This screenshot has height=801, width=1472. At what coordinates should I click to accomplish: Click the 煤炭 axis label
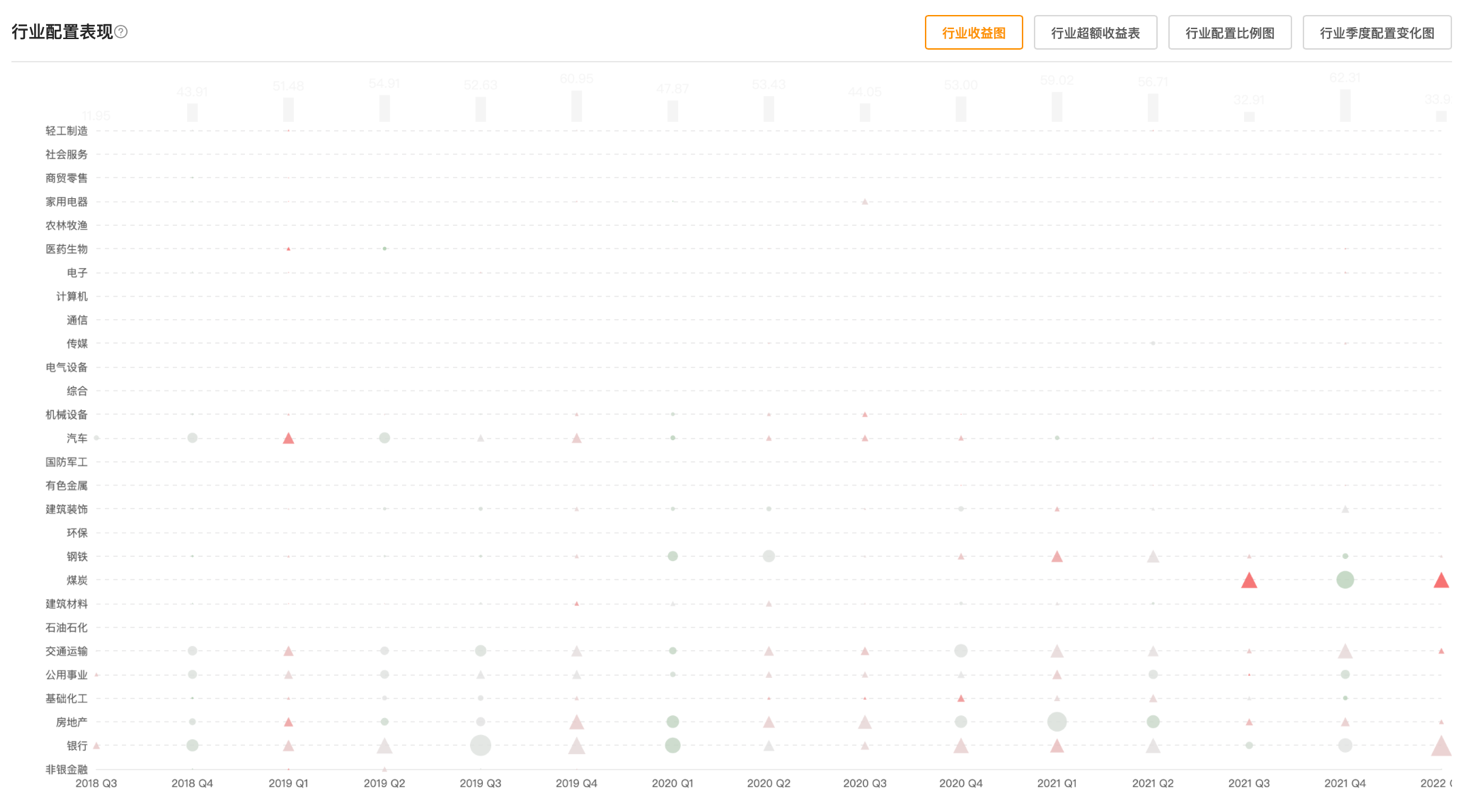(x=77, y=580)
